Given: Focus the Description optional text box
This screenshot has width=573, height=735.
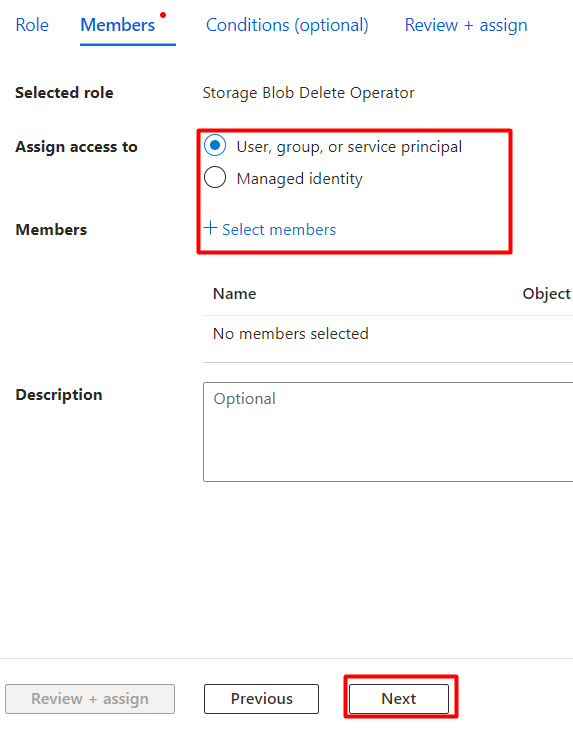Looking at the screenshot, I should click(388, 432).
